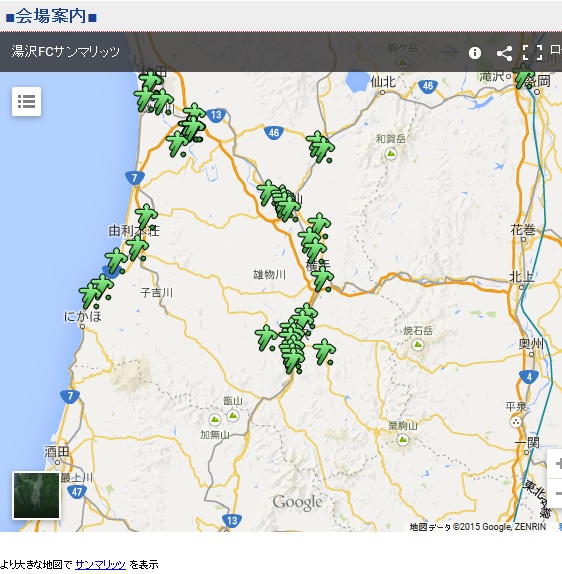Click the 湯沢FCサンマリッツ map title
Viewport: 562px width, 574px height.
tap(66, 52)
